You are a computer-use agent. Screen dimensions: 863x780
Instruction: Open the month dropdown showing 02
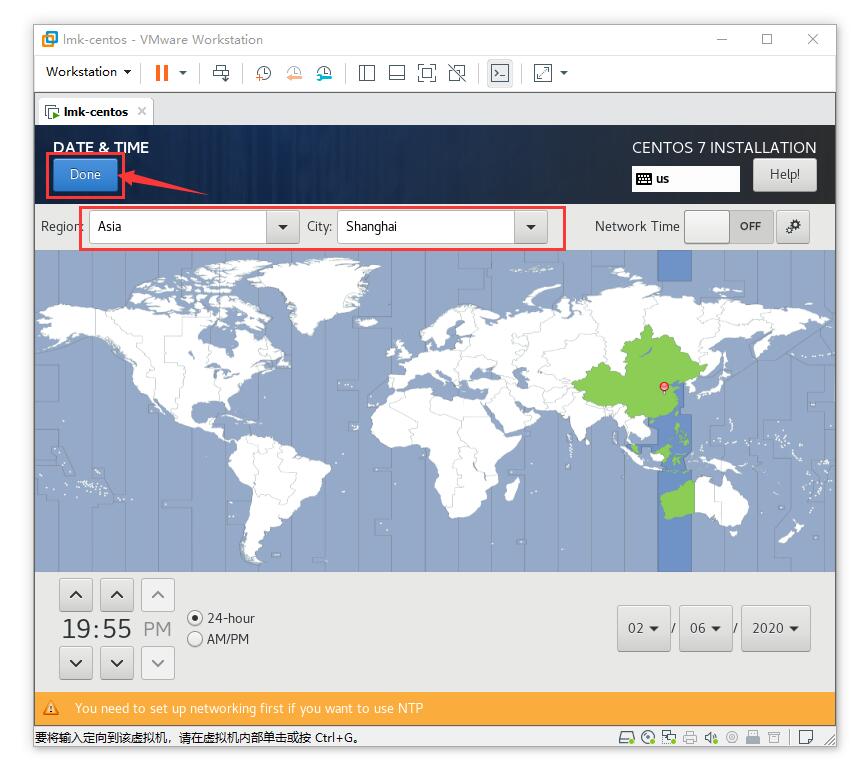[x=643, y=628]
